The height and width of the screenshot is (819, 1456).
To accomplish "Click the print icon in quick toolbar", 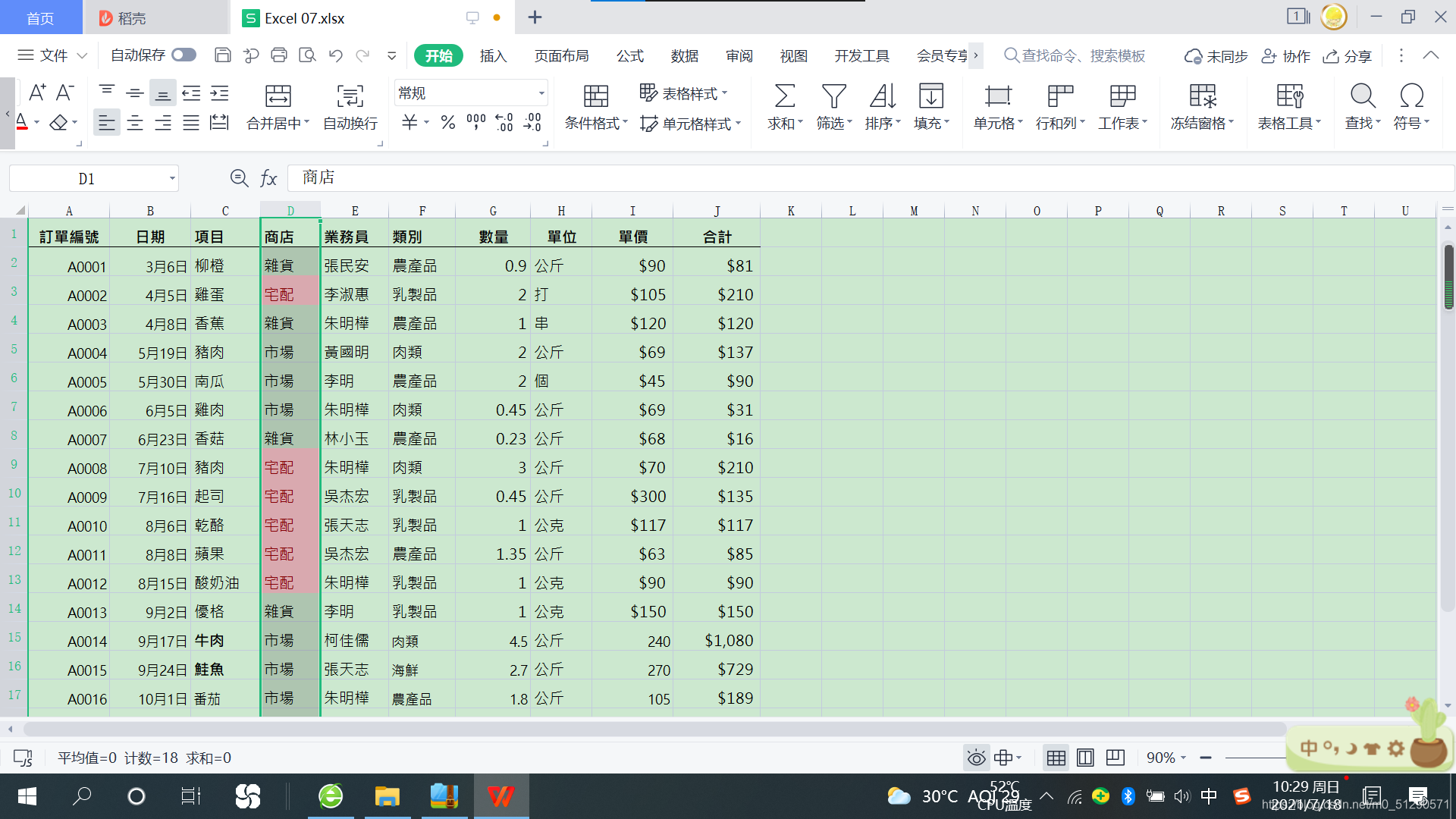I will [279, 55].
